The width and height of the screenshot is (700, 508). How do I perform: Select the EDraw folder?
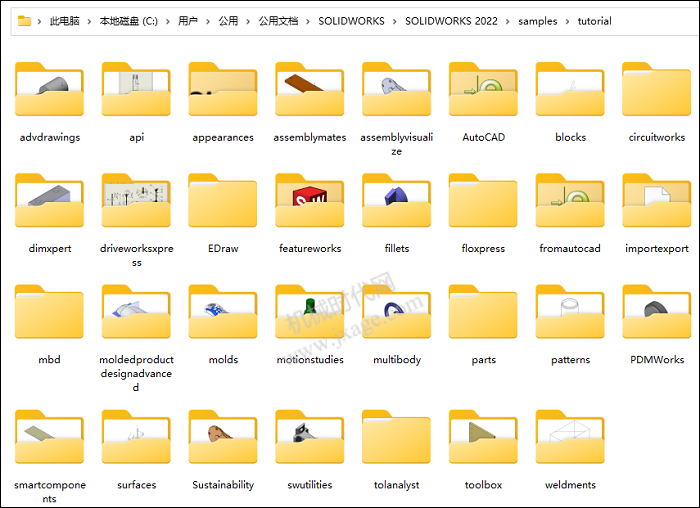click(x=223, y=200)
